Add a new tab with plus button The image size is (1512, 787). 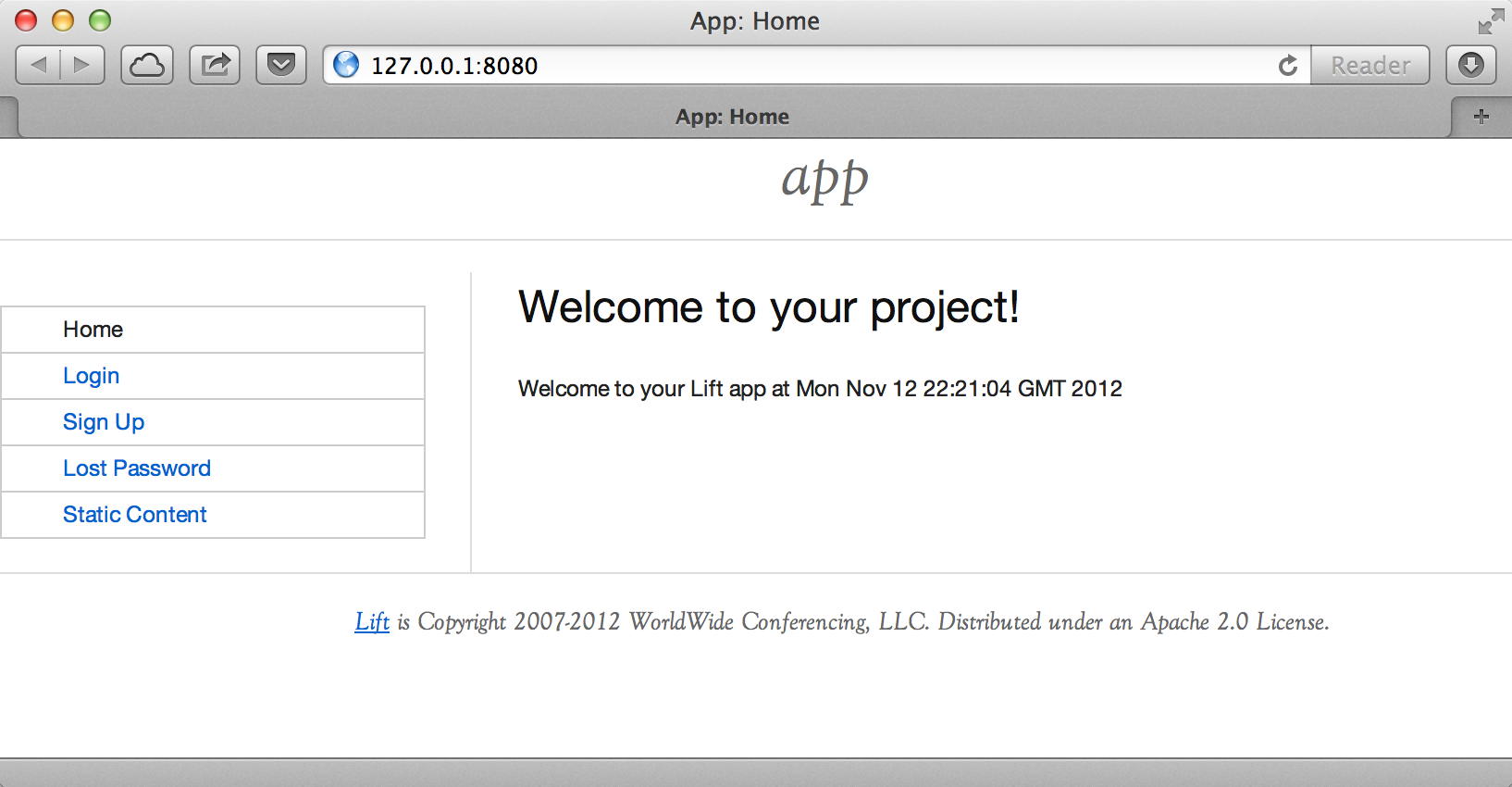pyautogui.click(x=1481, y=117)
